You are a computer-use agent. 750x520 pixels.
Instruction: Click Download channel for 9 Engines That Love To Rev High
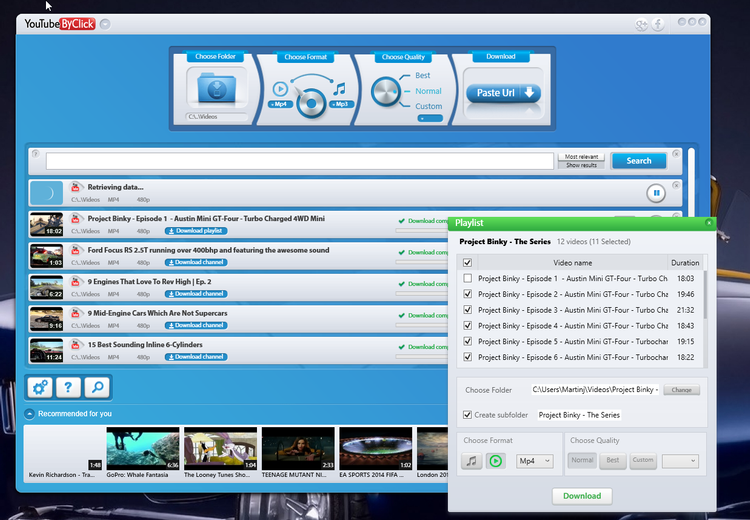coord(196,294)
